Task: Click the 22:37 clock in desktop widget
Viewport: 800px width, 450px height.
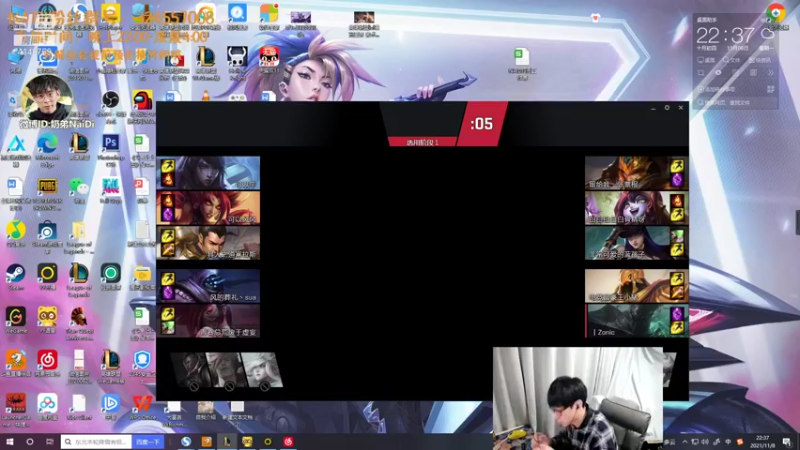Action: click(x=724, y=35)
